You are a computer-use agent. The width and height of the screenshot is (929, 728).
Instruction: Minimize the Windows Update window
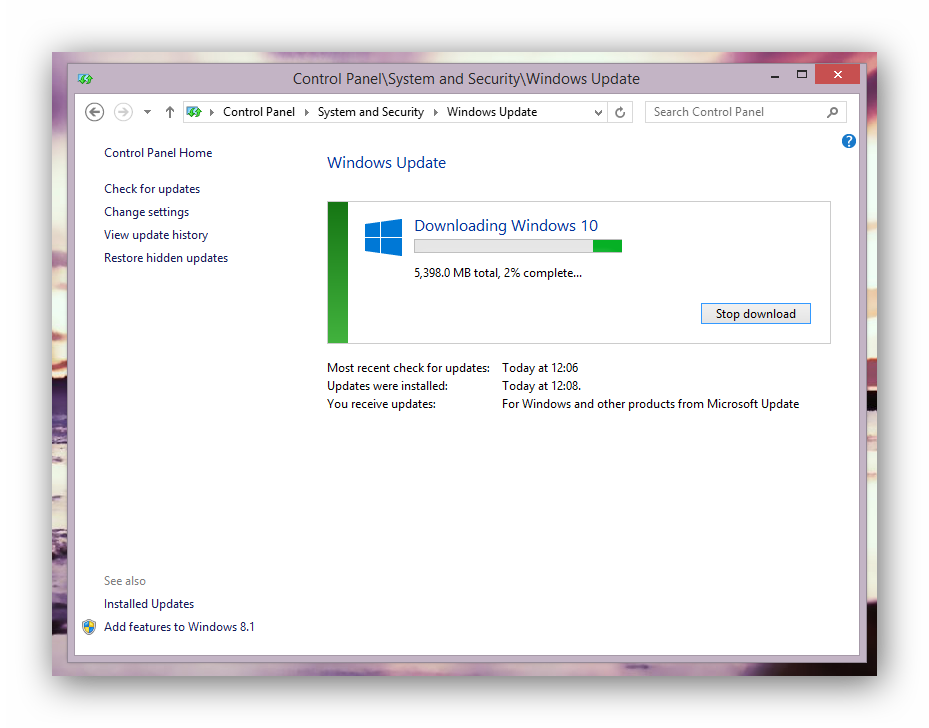(x=774, y=75)
